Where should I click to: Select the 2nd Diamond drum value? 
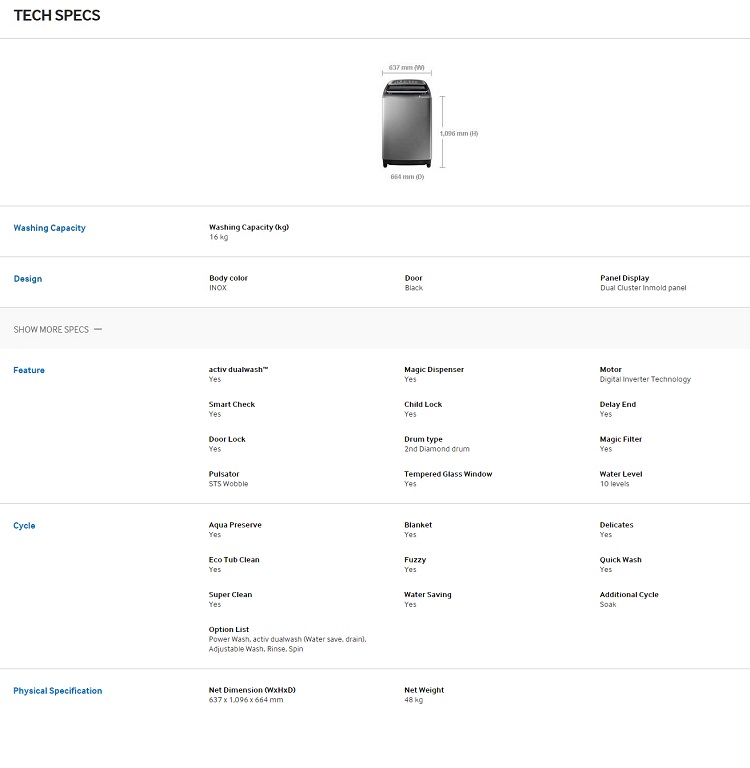pyautogui.click(x=437, y=449)
